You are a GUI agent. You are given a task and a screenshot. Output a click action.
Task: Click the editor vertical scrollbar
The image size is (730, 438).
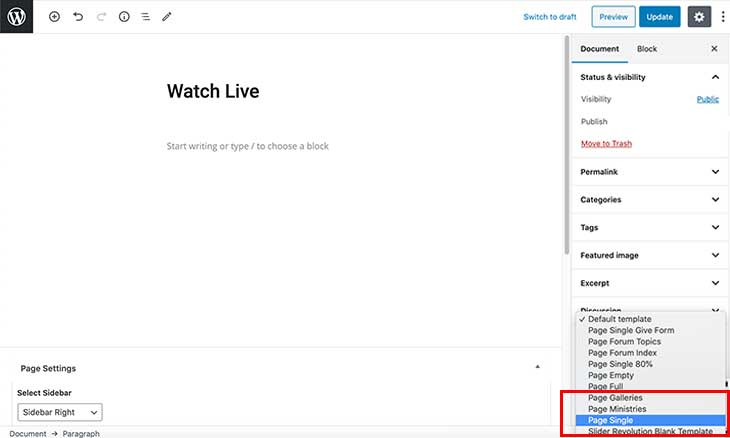tap(567, 145)
